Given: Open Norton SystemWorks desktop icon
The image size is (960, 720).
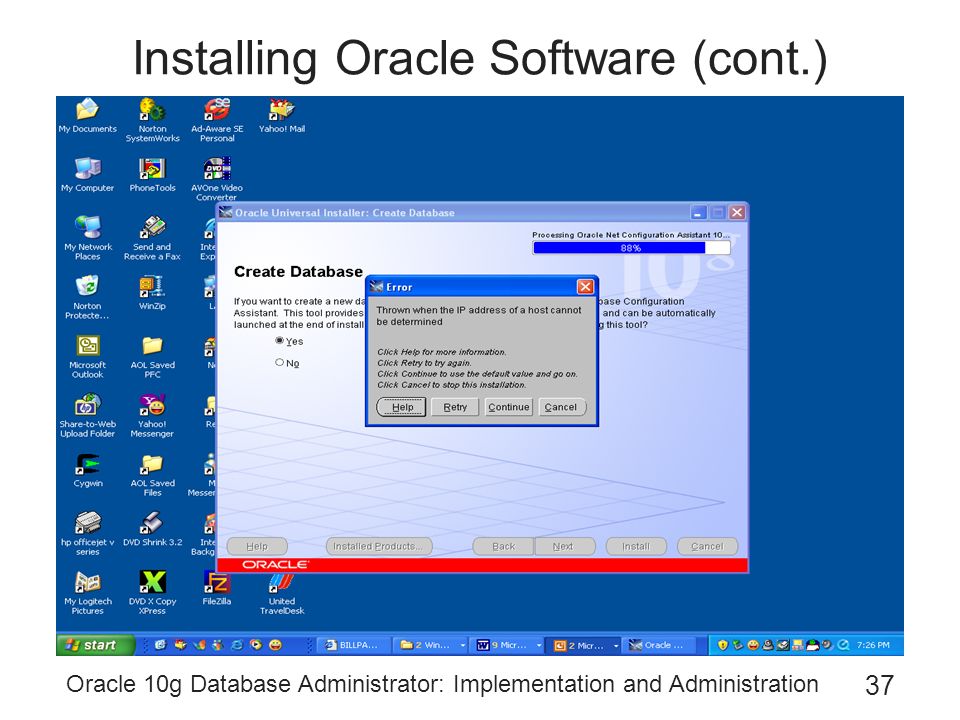Looking at the screenshot, I should pyautogui.click(x=152, y=121).
